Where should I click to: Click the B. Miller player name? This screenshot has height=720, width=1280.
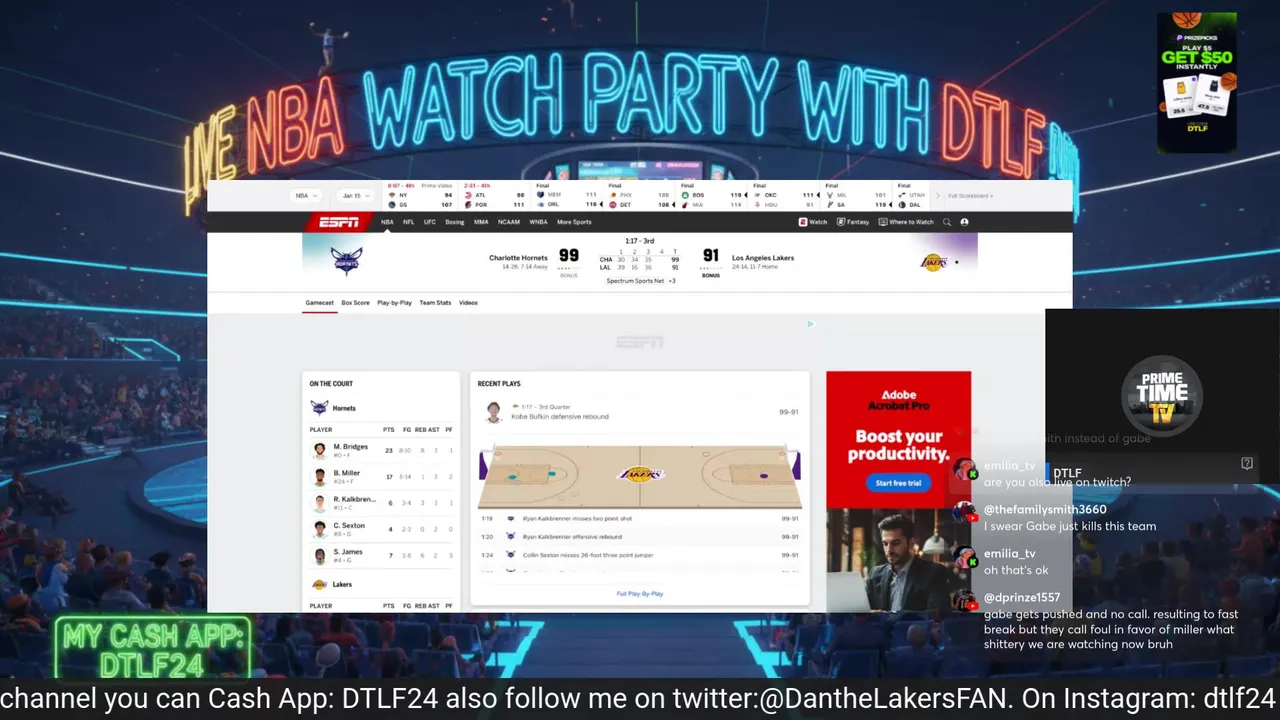[x=347, y=473]
